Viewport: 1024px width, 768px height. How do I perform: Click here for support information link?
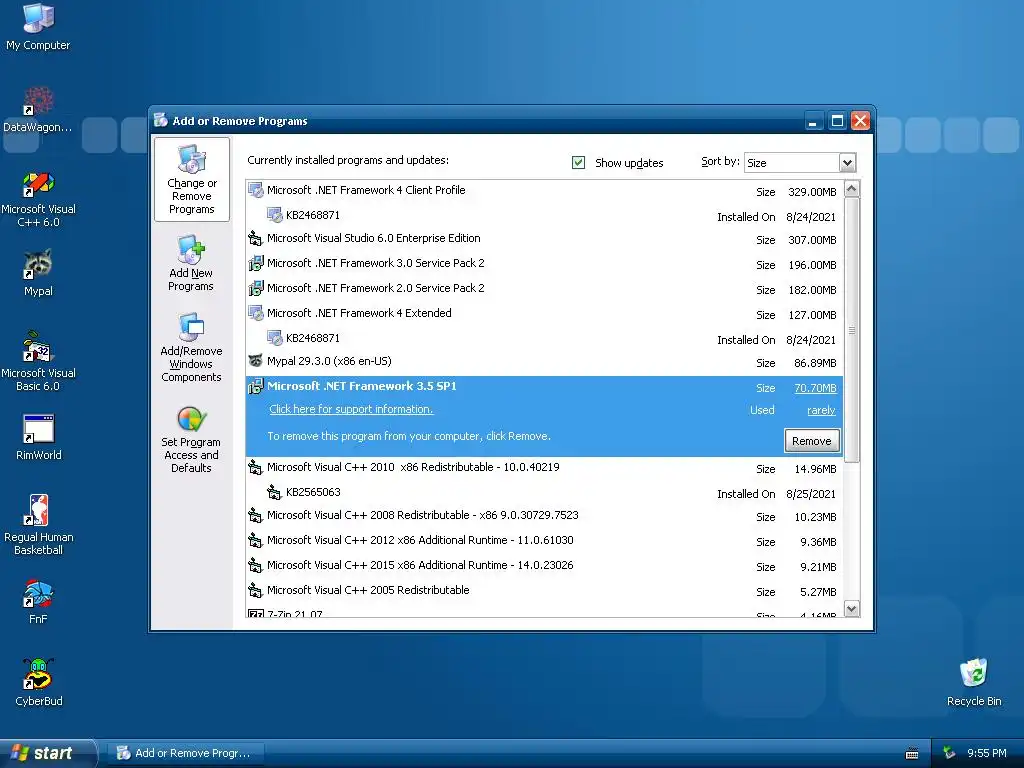click(x=351, y=409)
